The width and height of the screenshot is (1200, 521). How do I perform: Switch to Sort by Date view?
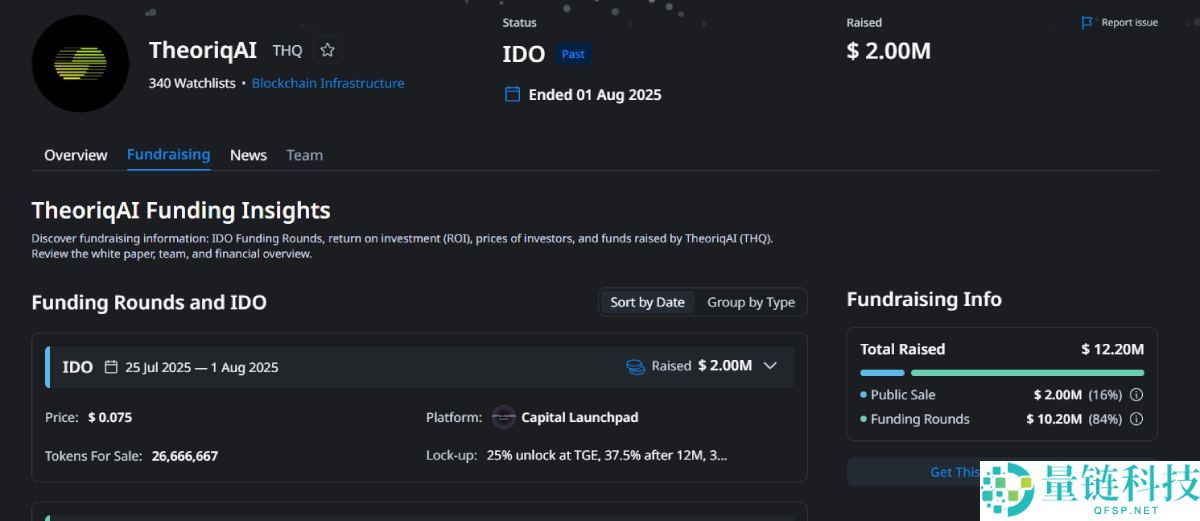click(x=647, y=302)
